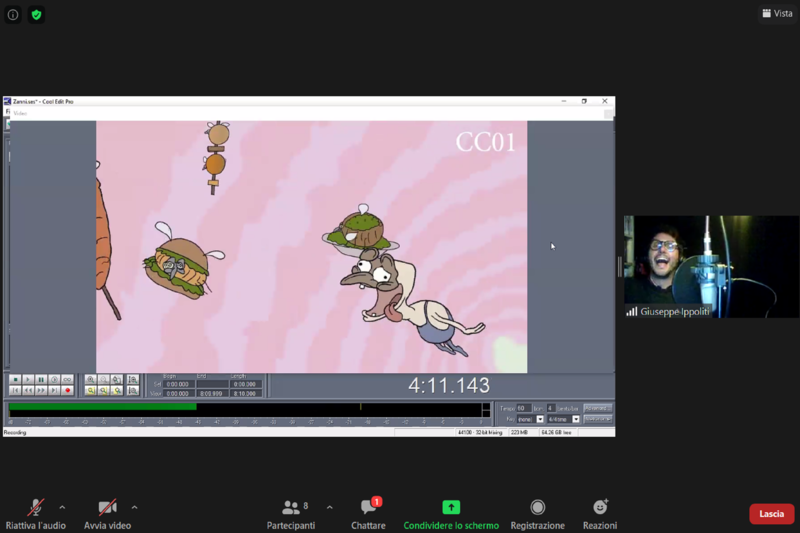Click View End field showing 8:09.999
Viewport: 800px width, 533px height.
(x=212, y=393)
